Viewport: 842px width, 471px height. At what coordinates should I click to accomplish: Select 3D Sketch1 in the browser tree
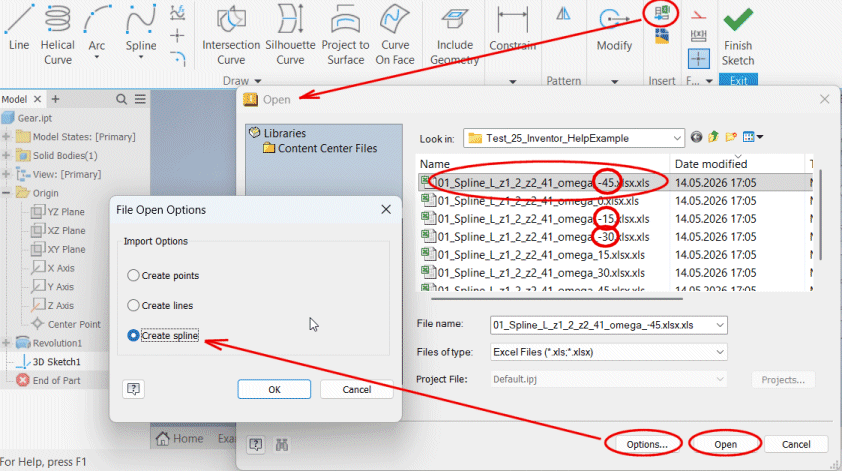click(x=56, y=362)
